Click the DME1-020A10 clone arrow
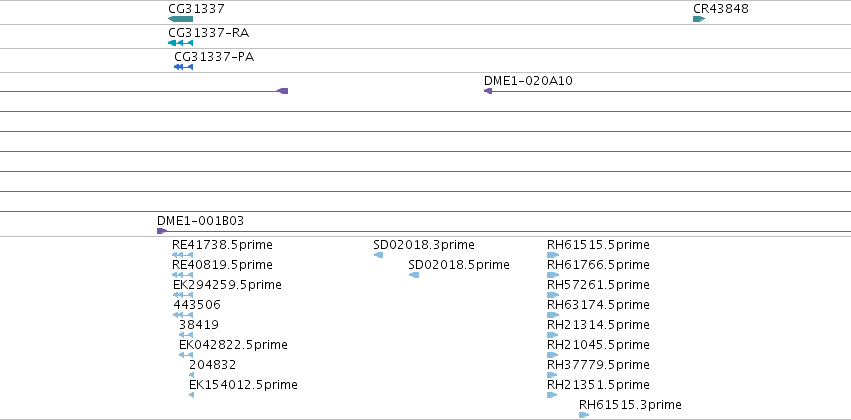 click(x=488, y=91)
